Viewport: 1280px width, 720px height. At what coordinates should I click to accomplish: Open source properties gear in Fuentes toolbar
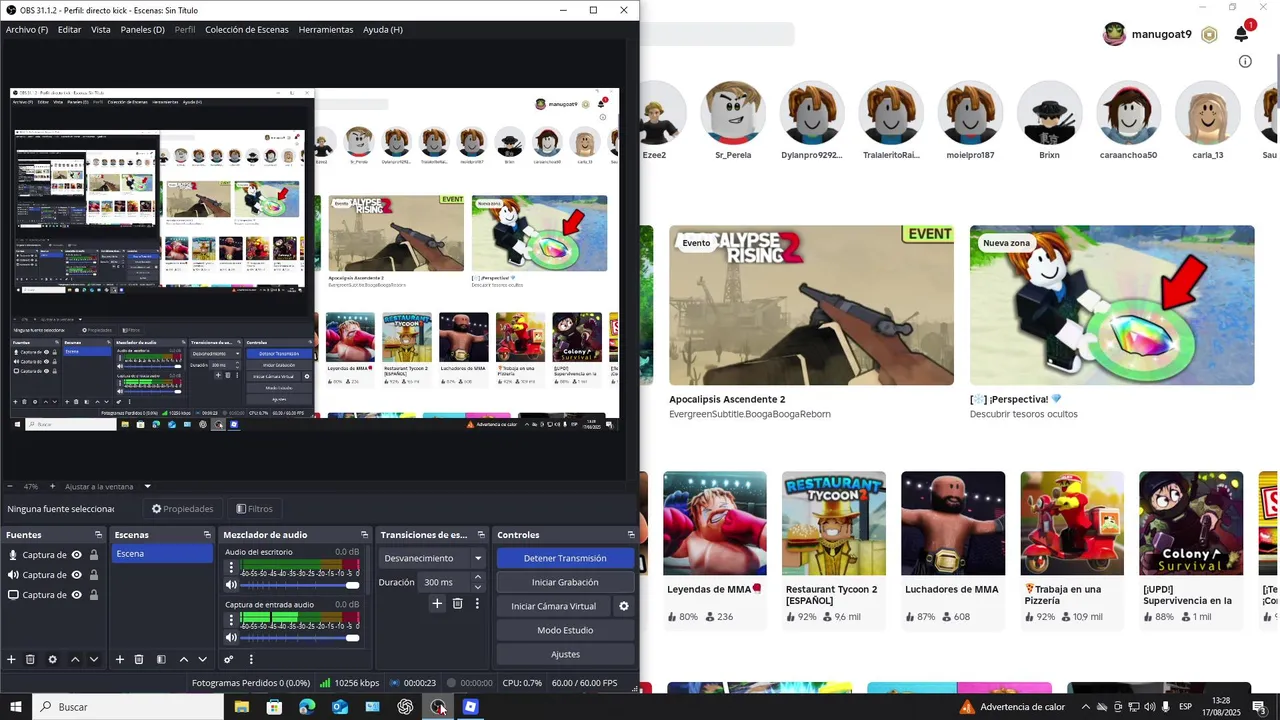click(52, 659)
